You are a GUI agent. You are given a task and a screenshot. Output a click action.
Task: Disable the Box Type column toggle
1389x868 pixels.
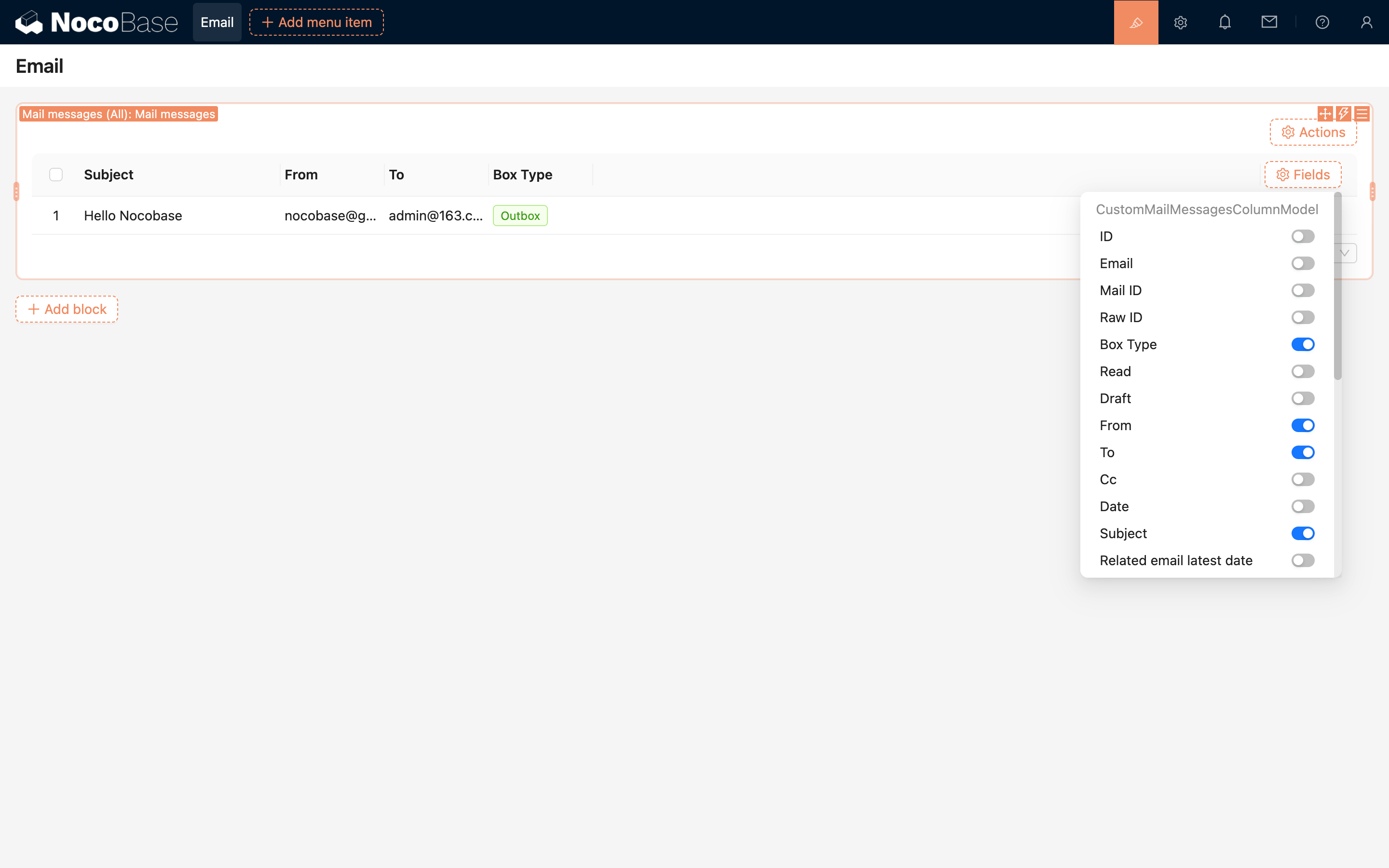pyautogui.click(x=1302, y=344)
